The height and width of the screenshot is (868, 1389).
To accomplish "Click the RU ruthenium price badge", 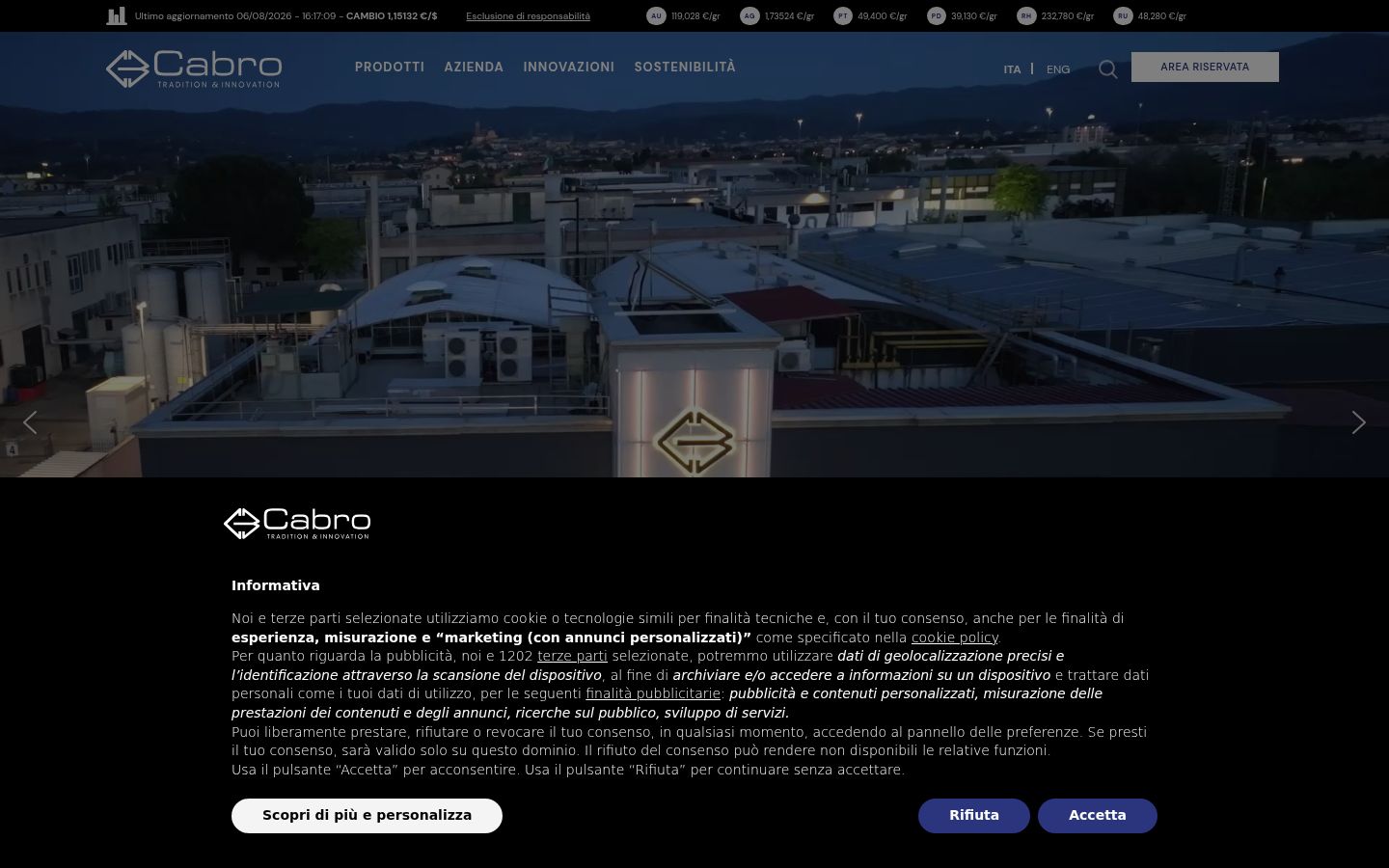I will click(x=1123, y=16).
